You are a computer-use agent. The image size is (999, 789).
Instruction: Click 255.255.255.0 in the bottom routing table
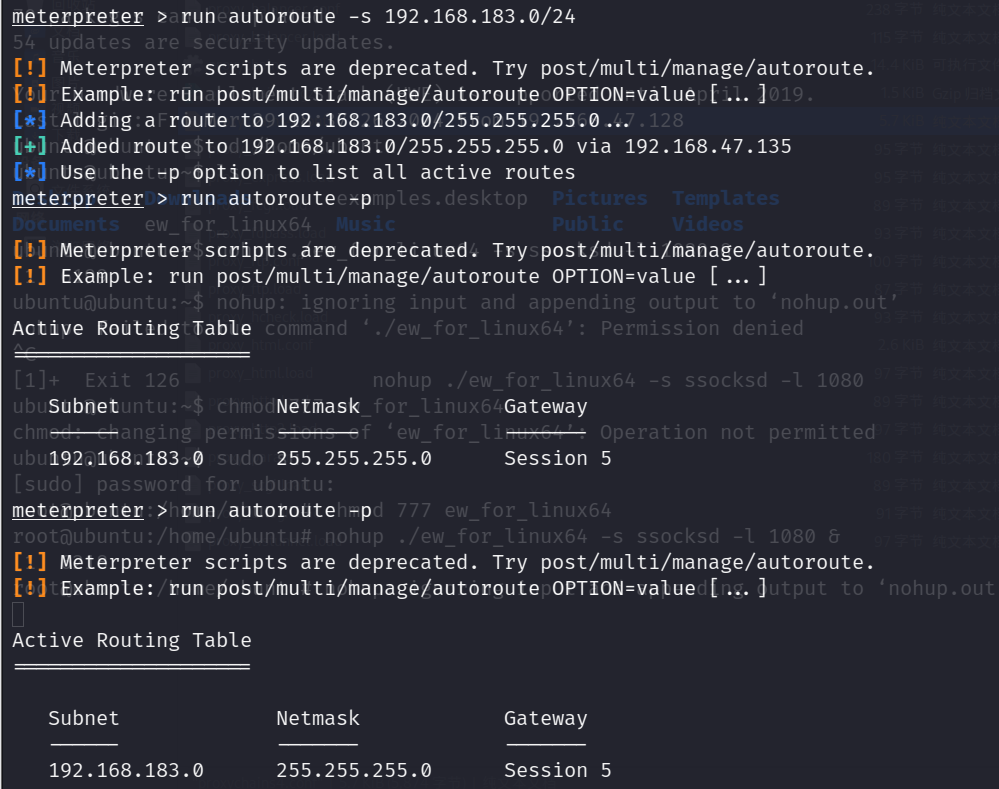[x=354, y=770]
